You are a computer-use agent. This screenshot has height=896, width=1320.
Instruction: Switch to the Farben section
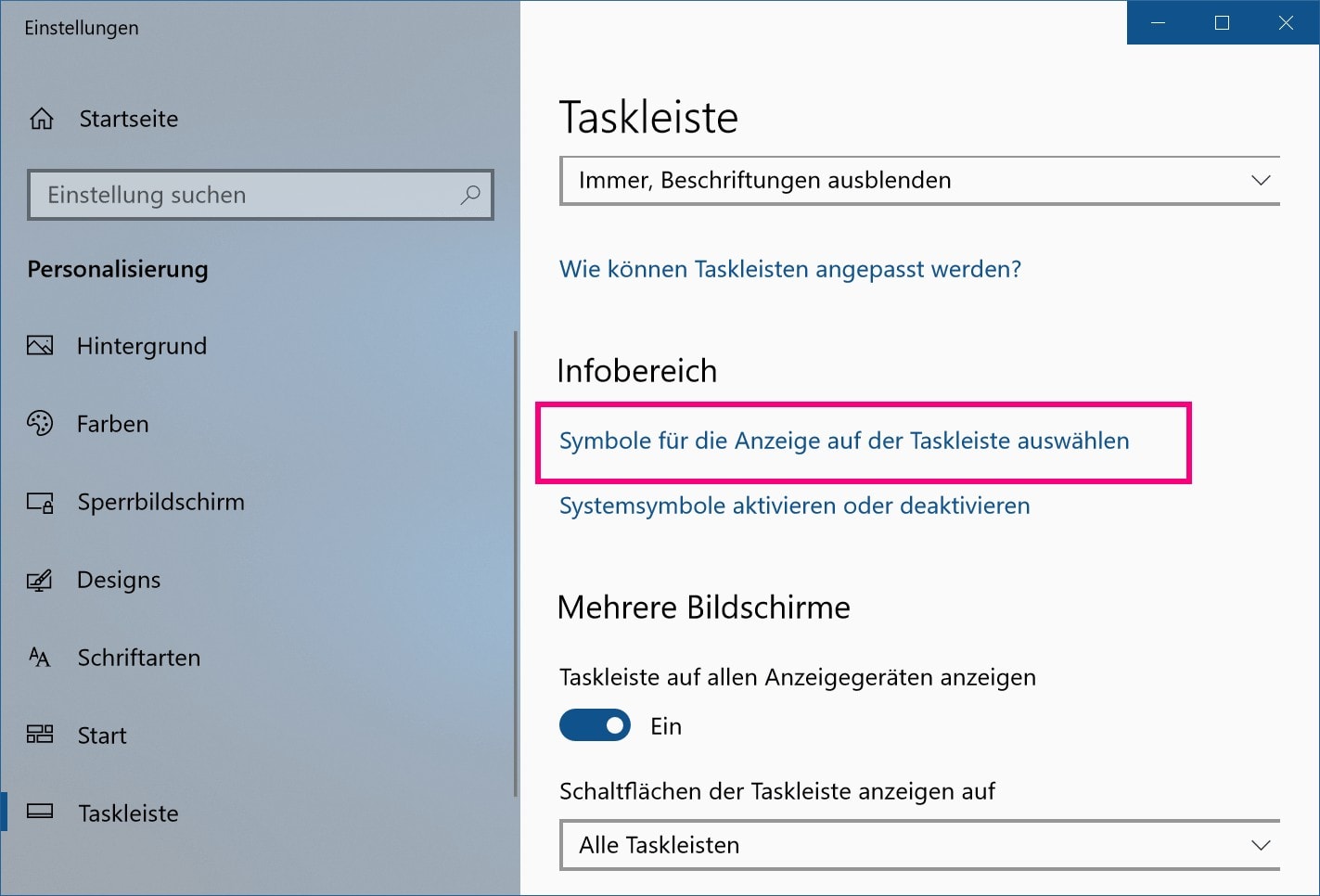(x=112, y=424)
